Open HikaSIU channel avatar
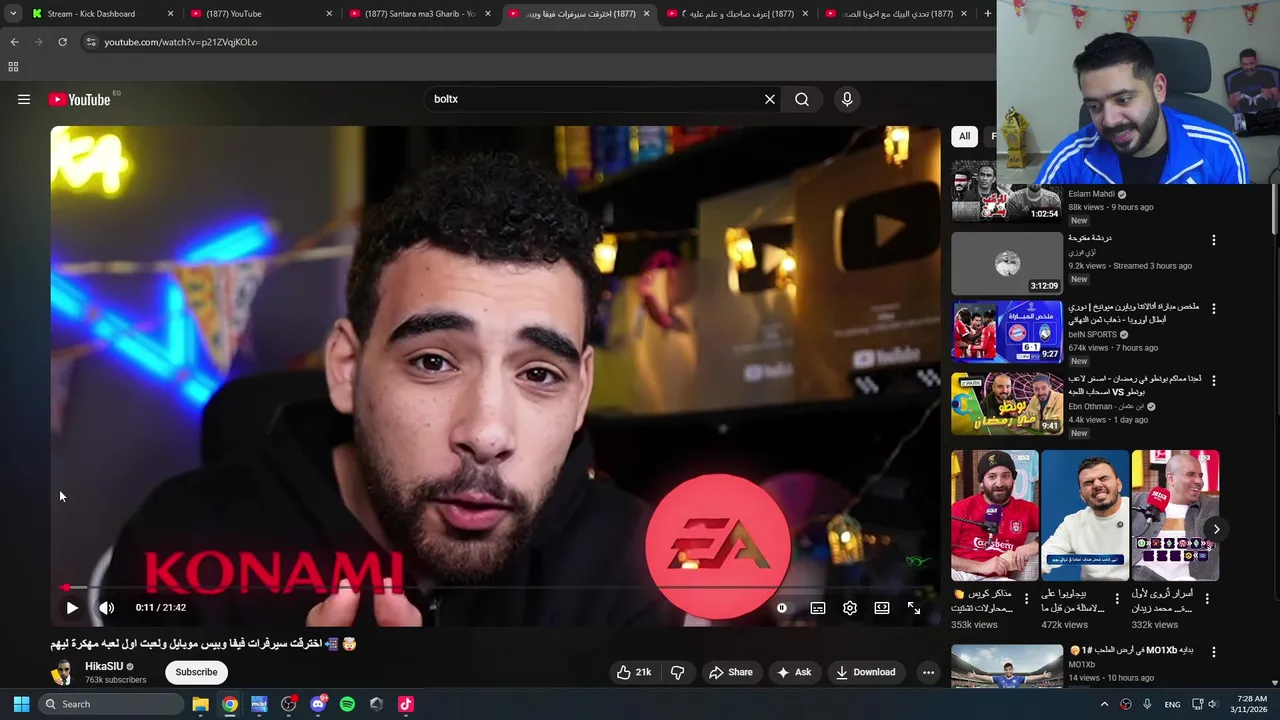This screenshot has width=1280, height=720. (x=61, y=673)
